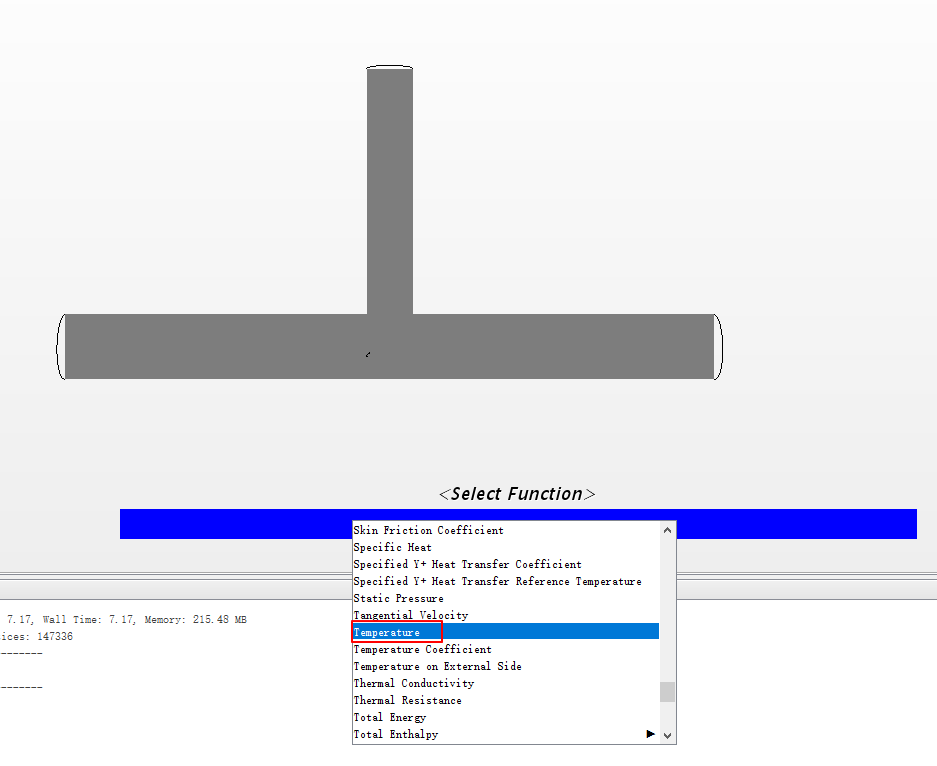The width and height of the screenshot is (937, 766).
Task: Select the highlighted Temperature item
Action: click(506, 632)
